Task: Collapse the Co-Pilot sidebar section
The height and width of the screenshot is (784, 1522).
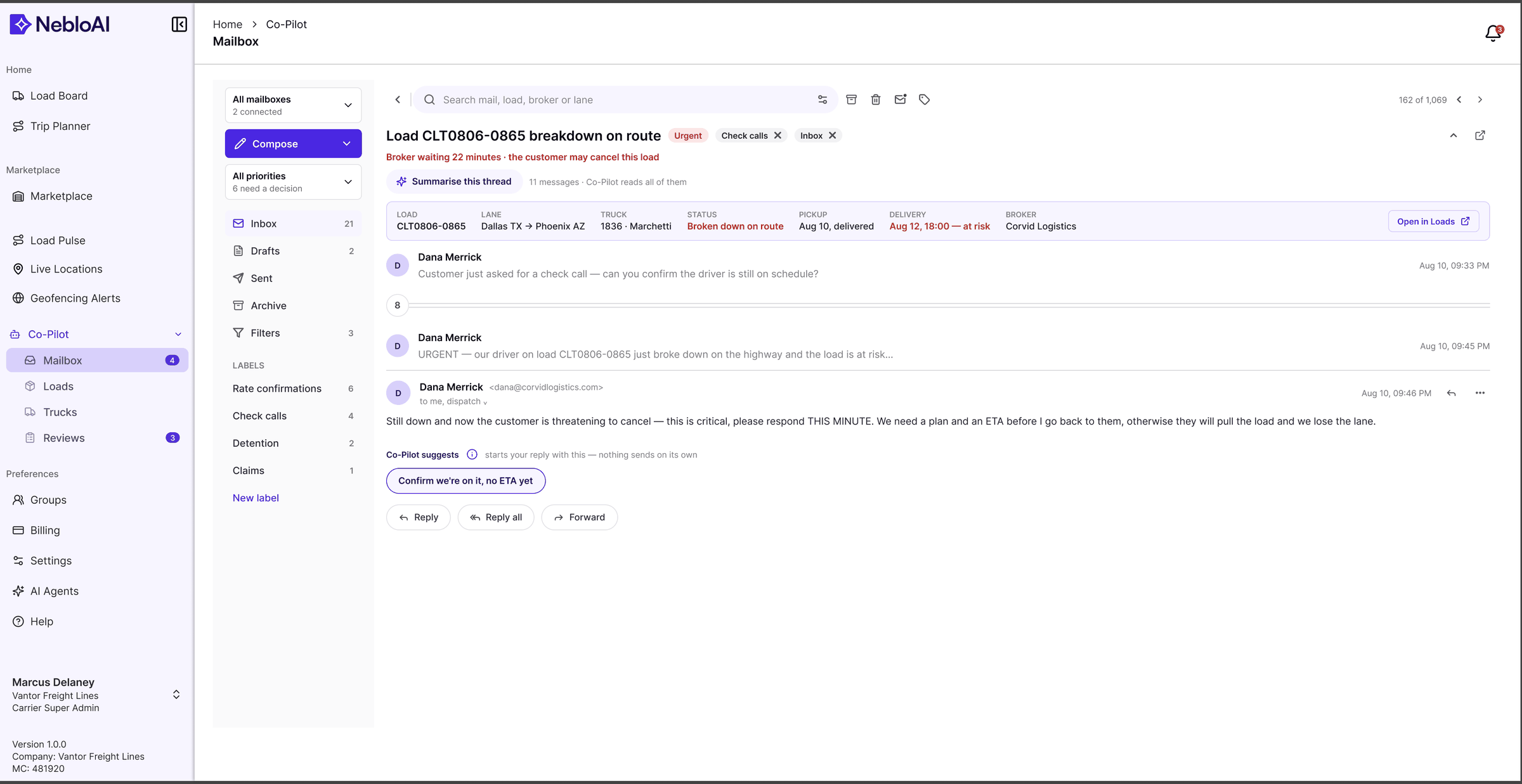Action: click(178, 334)
